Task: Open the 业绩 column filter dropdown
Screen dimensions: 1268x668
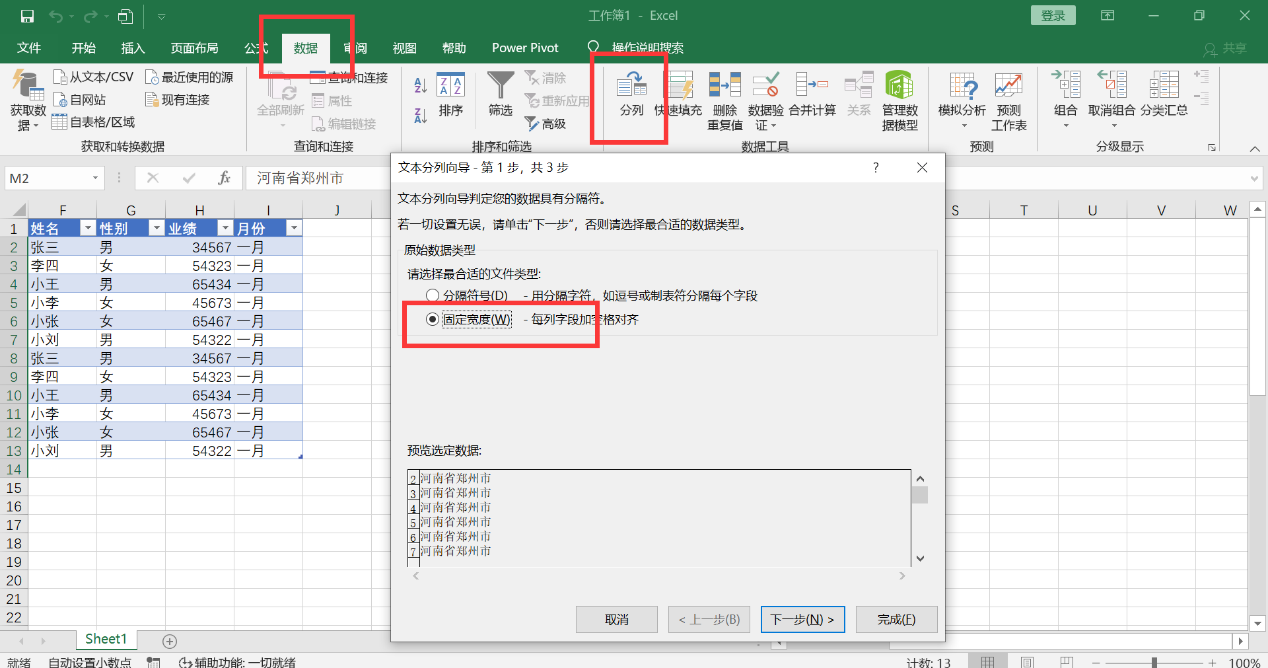Action: pos(225,228)
